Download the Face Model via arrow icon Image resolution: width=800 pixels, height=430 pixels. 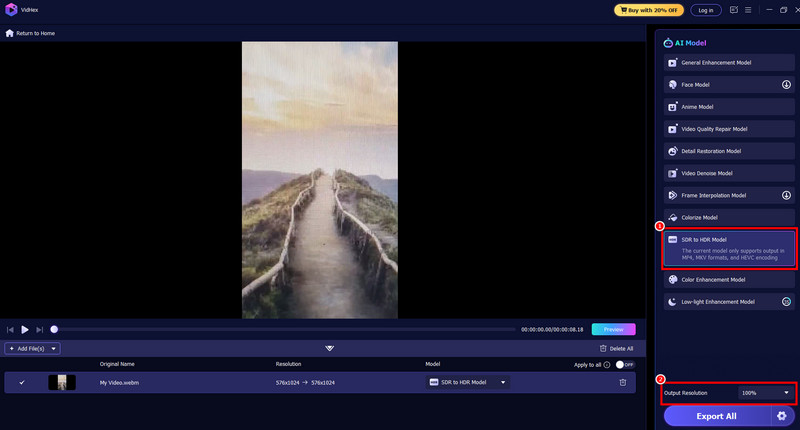point(786,85)
